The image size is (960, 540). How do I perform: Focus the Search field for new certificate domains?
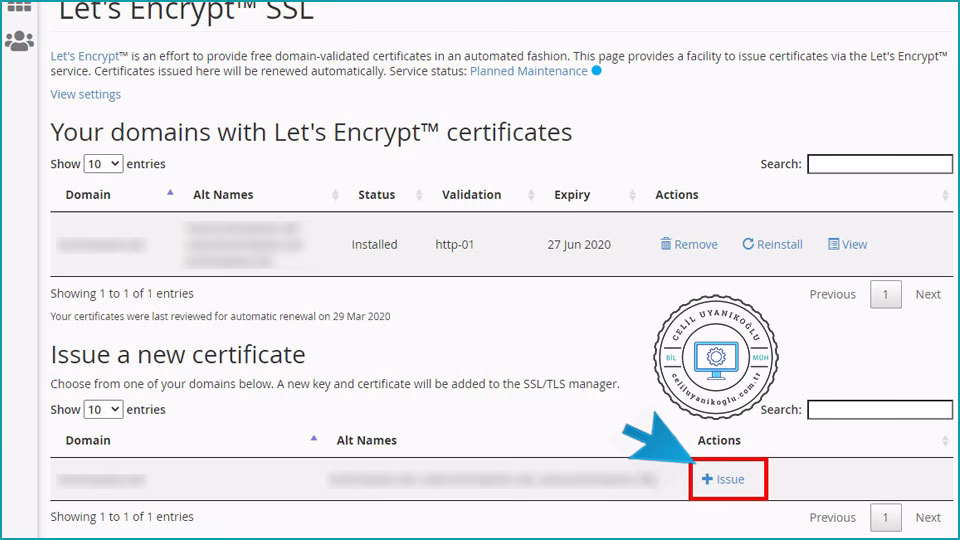(880, 410)
